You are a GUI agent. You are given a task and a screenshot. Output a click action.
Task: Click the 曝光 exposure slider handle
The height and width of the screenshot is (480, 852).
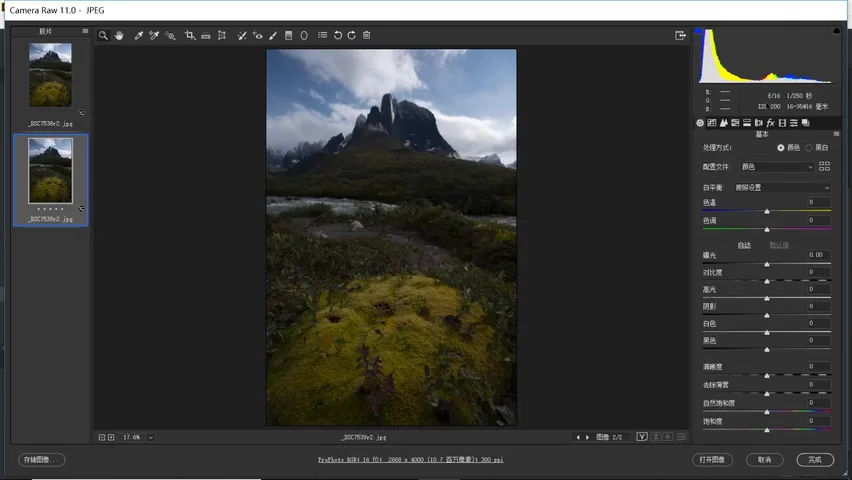pyautogui.click(x=767, y=264)
